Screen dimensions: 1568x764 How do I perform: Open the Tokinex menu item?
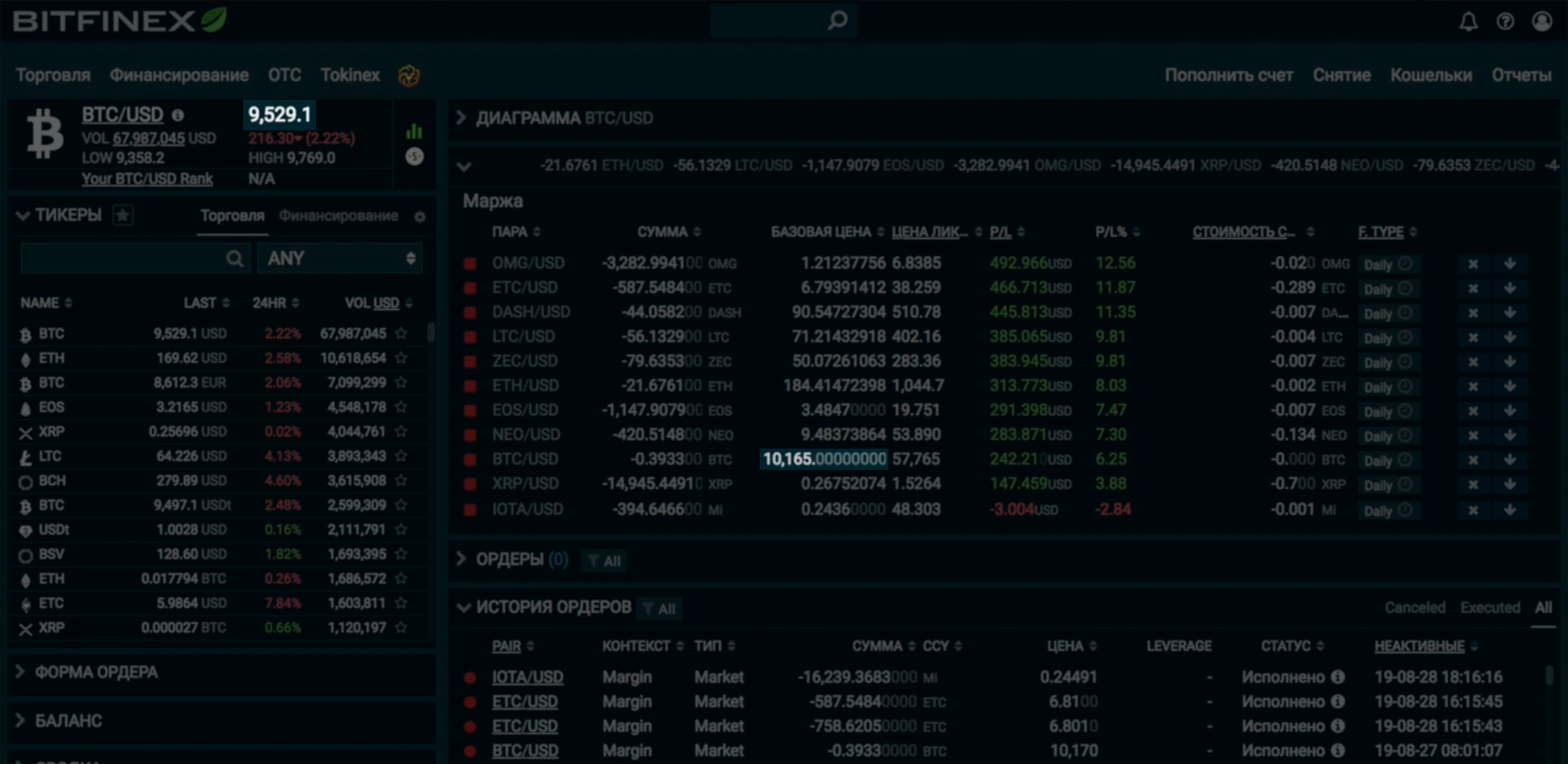(350, 75)
